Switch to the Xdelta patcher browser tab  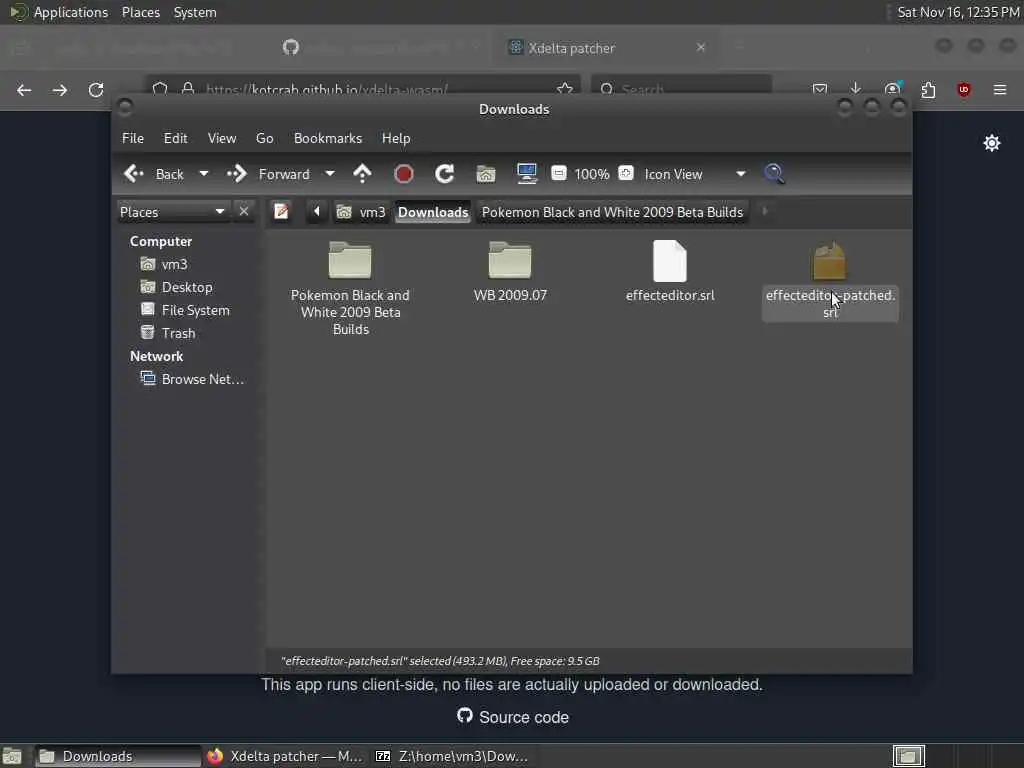click(x=606, y=48)
